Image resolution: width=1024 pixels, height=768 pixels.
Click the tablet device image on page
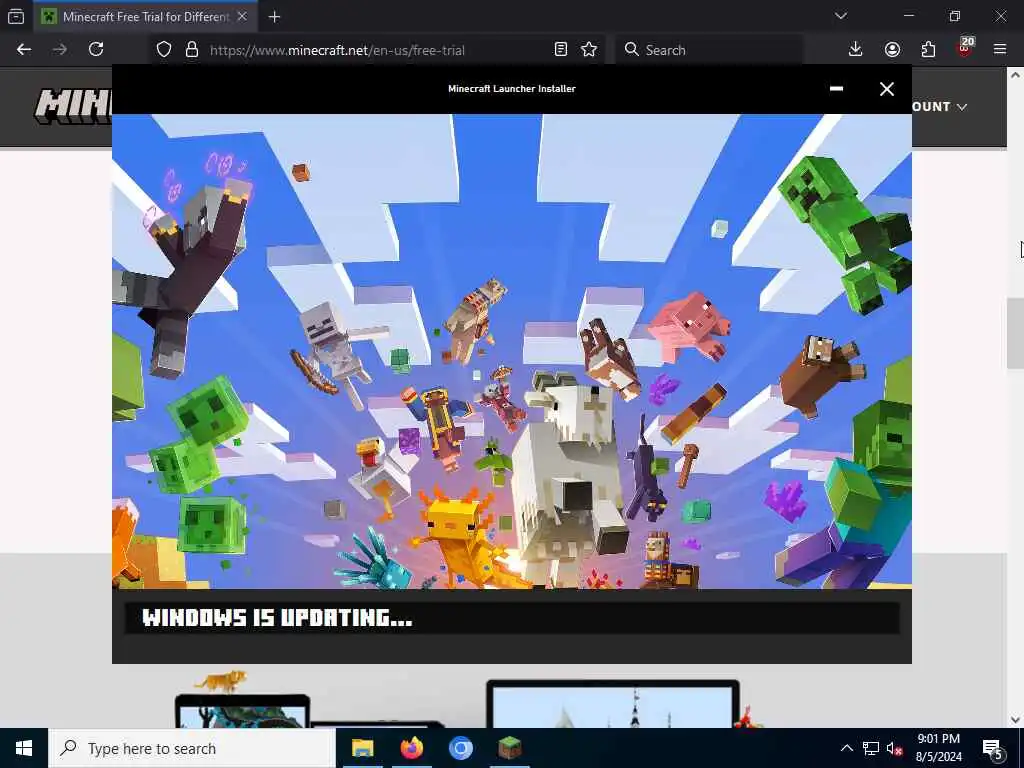pyautogui.click(x=242, y=711)
